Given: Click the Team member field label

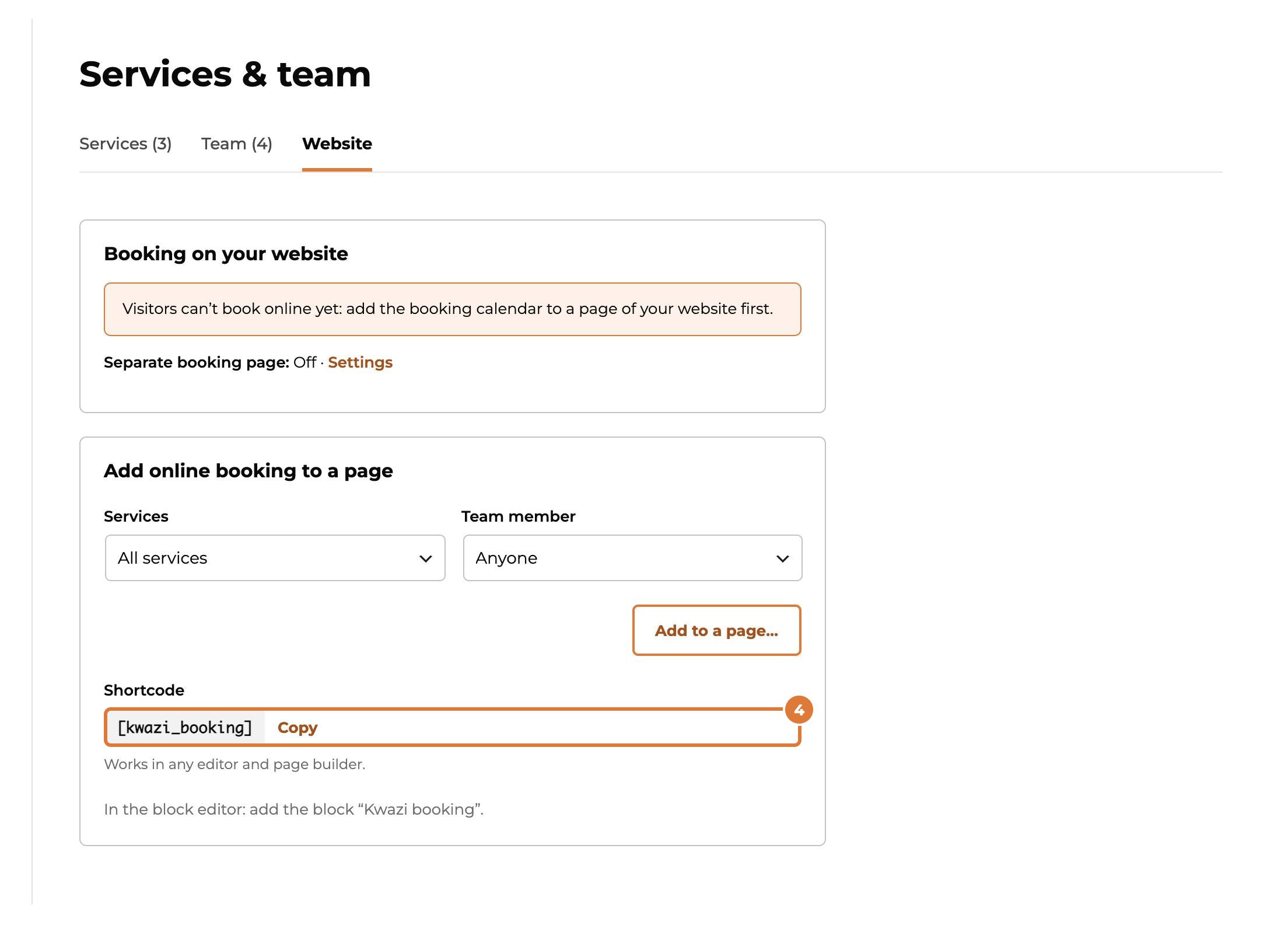Looking at the screenshot, I should tap(518, 516).
